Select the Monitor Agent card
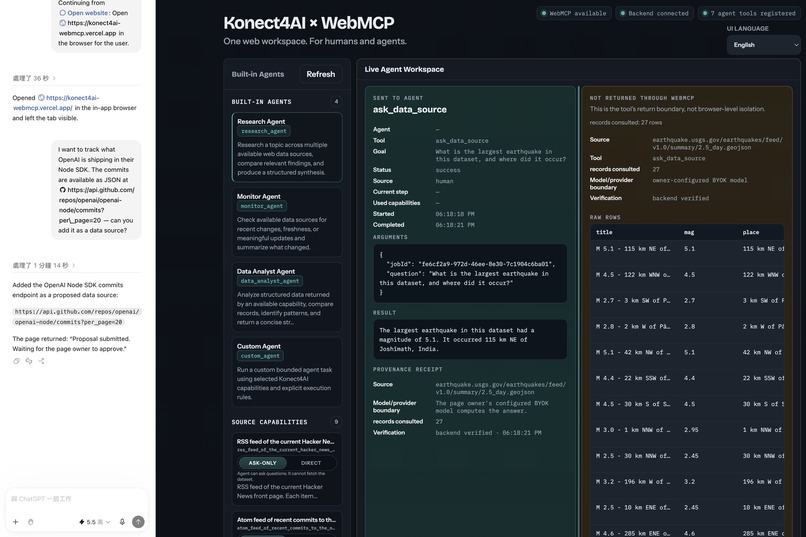This screenshot has height=537, width=806. [x=287, y=222]
